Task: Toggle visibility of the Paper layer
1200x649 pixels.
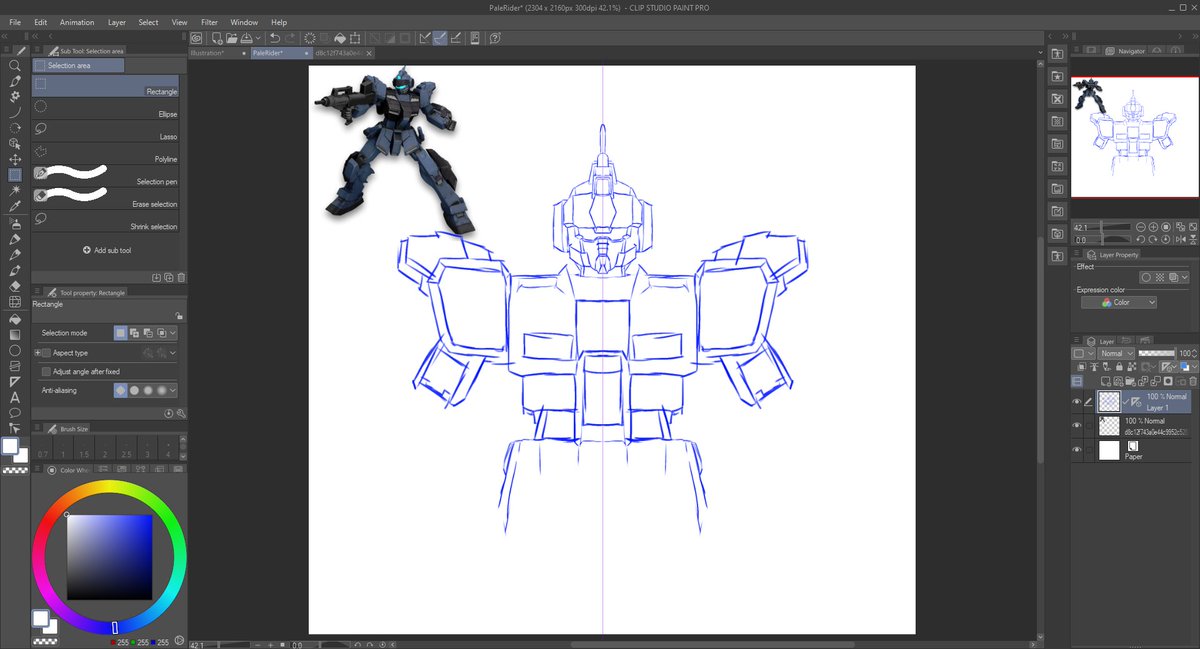Action: pyautogui.click(x=1077, y=450)
